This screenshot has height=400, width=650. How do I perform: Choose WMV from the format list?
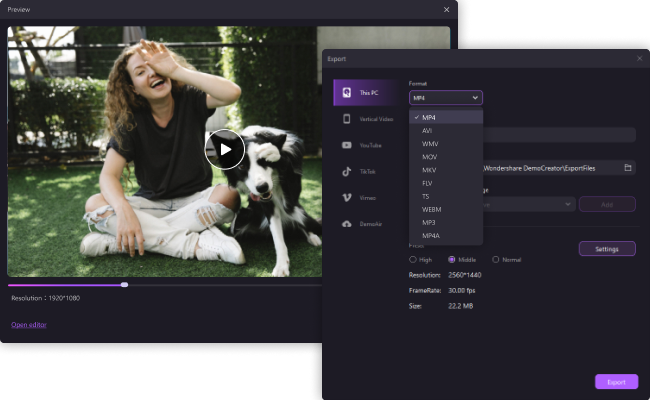[x=446, y=144]
